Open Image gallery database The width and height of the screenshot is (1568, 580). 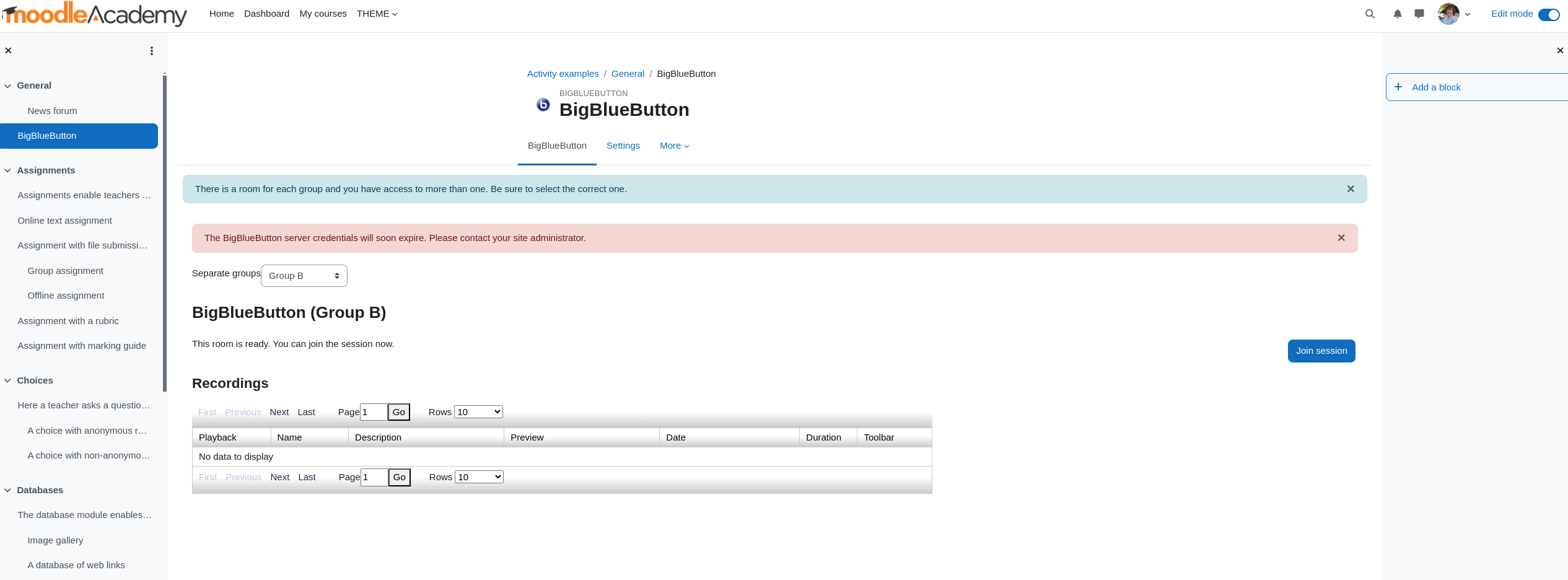[55, 540]
